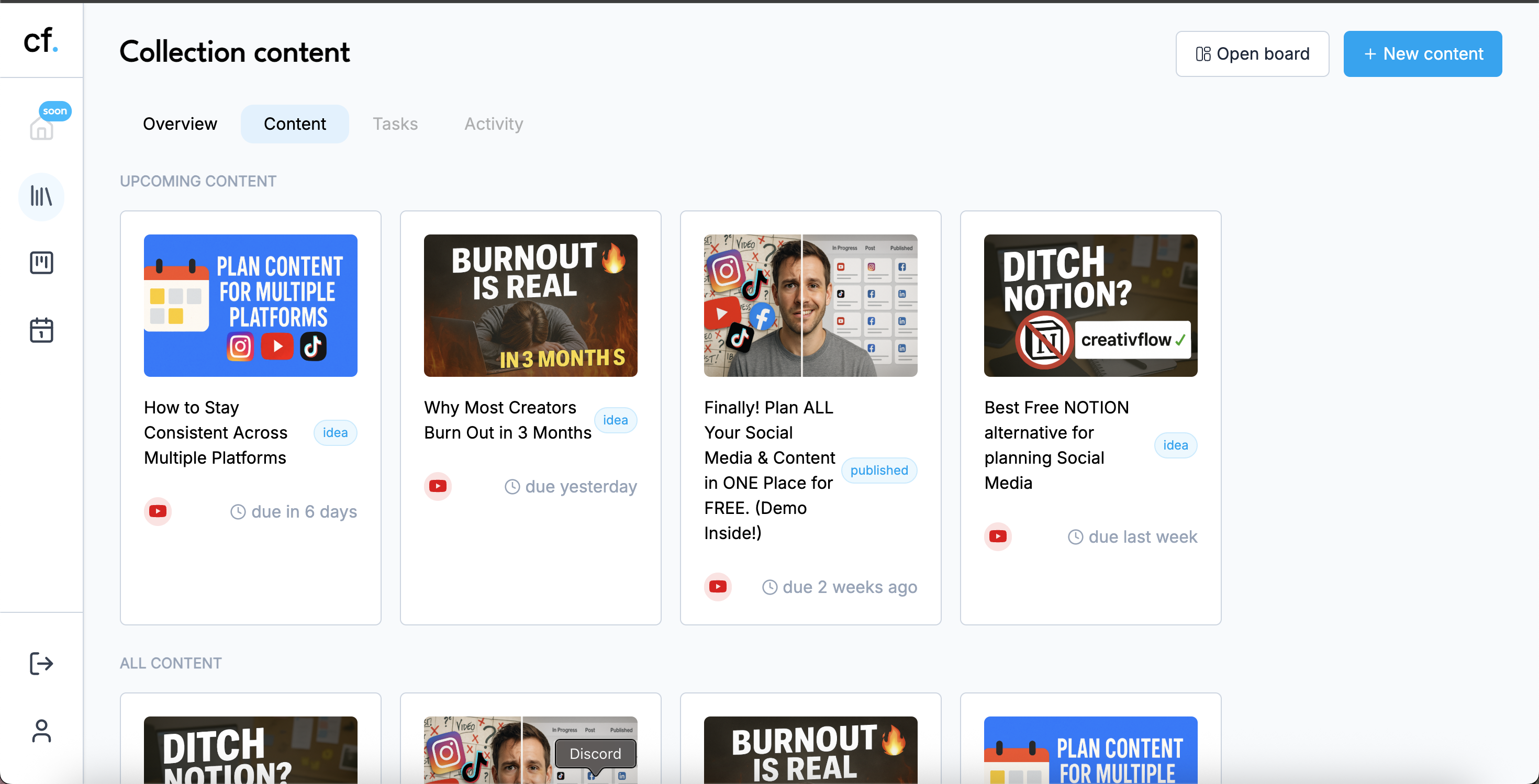
Task: Open Burnout Is Real thumbnail under All Content
Action: coord(811,750)
